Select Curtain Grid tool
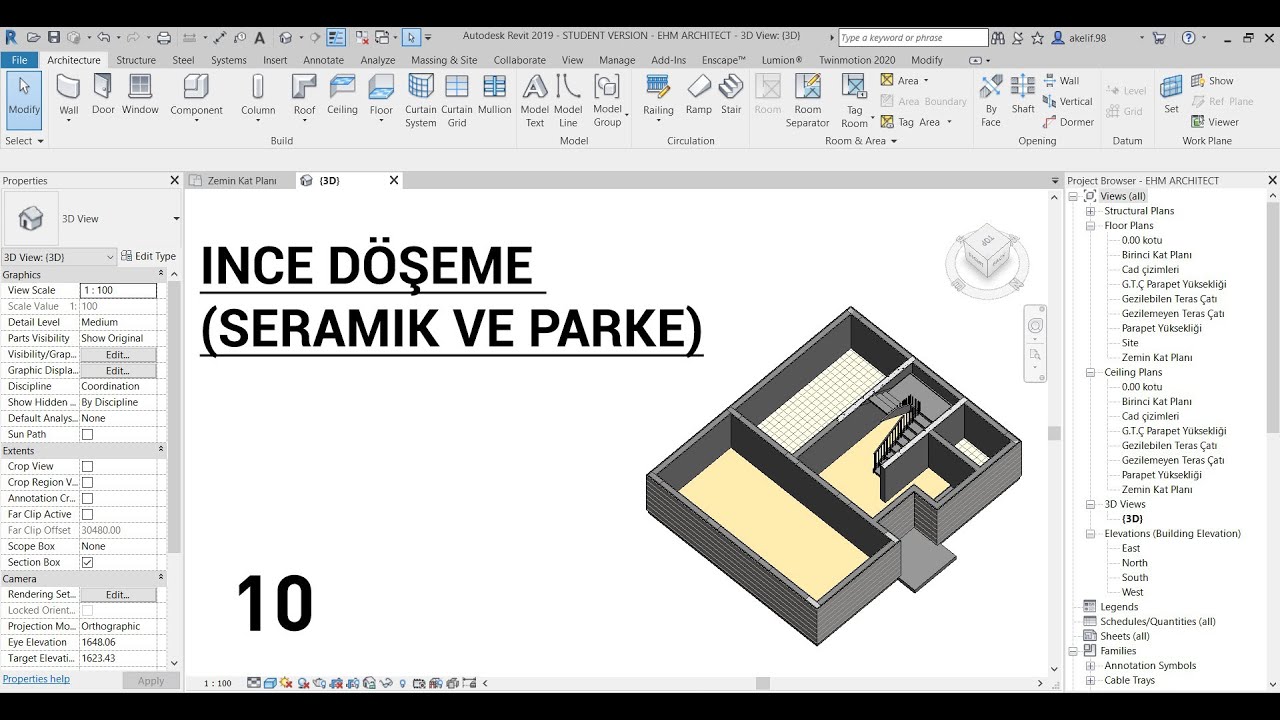Viewport: 1280px width, 720px height. coord(457,101)
